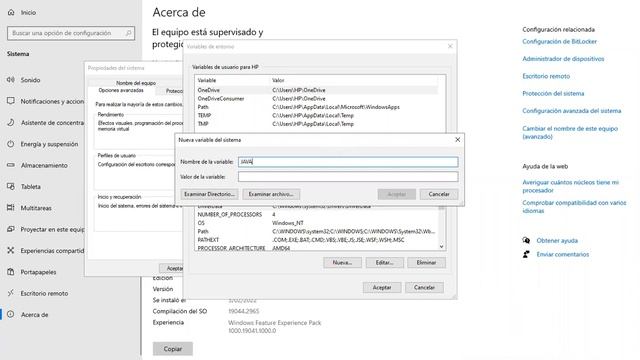Select PROCESSOR_ARCHITECTURE system variable row
640x360 pixels.
point(317,248)
